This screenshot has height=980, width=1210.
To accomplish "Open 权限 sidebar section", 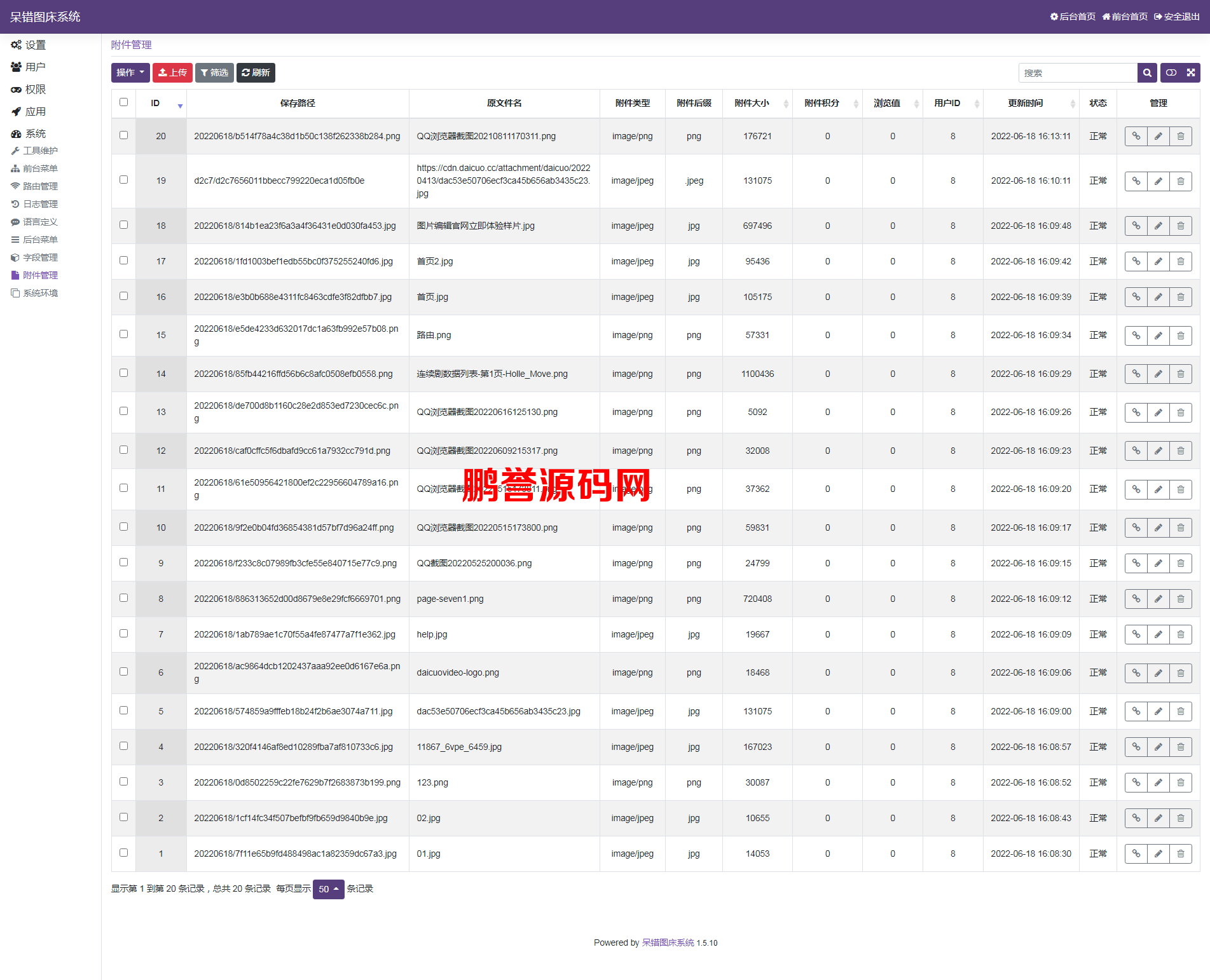I will pyautogui.click(x=29, y=90).
